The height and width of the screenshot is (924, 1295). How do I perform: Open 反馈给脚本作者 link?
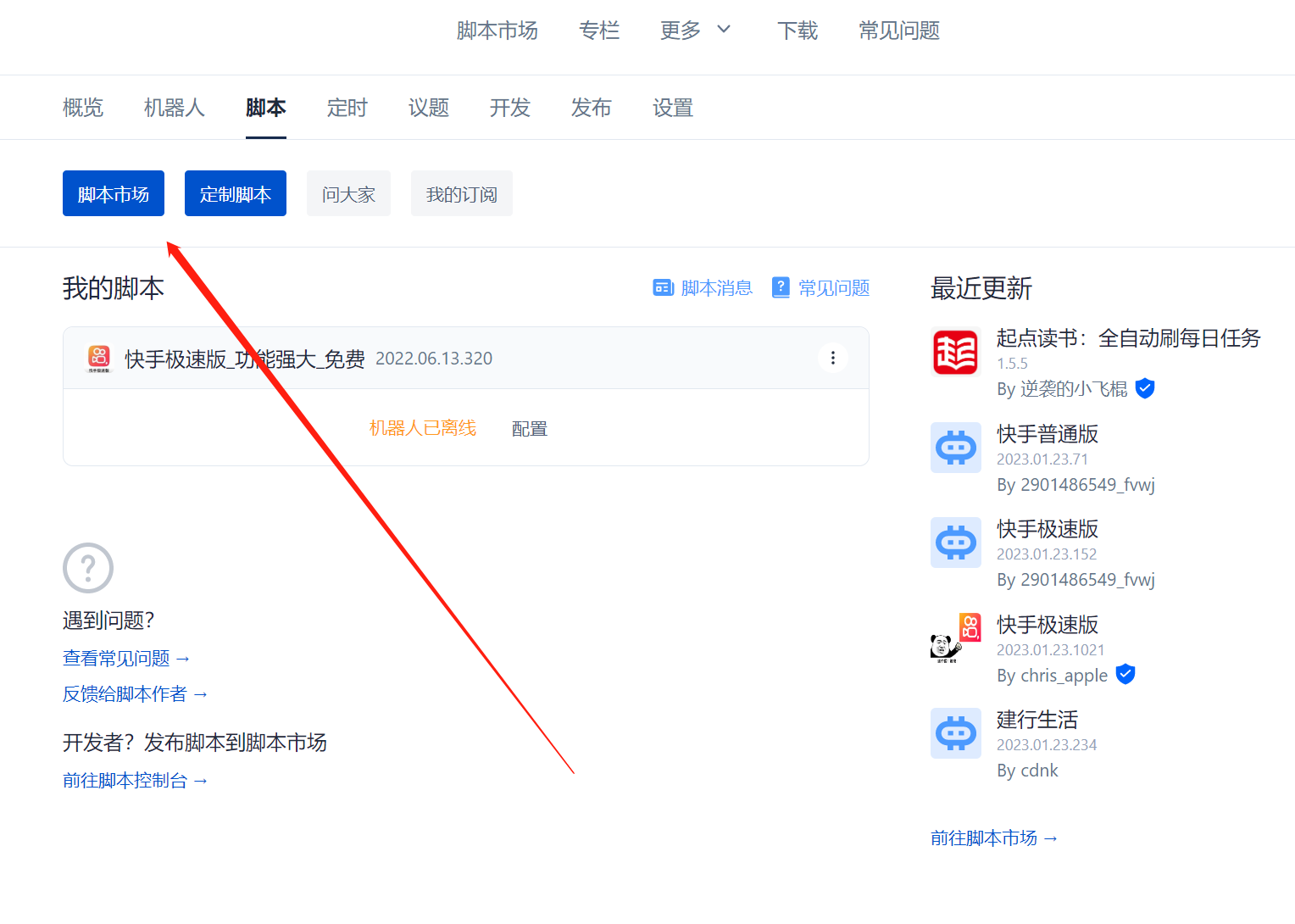tap(135, 693)
